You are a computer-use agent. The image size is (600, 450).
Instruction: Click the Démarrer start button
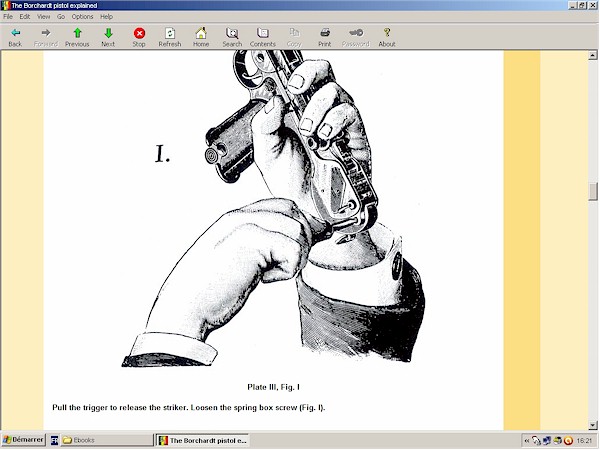click(x=23, y=440)
